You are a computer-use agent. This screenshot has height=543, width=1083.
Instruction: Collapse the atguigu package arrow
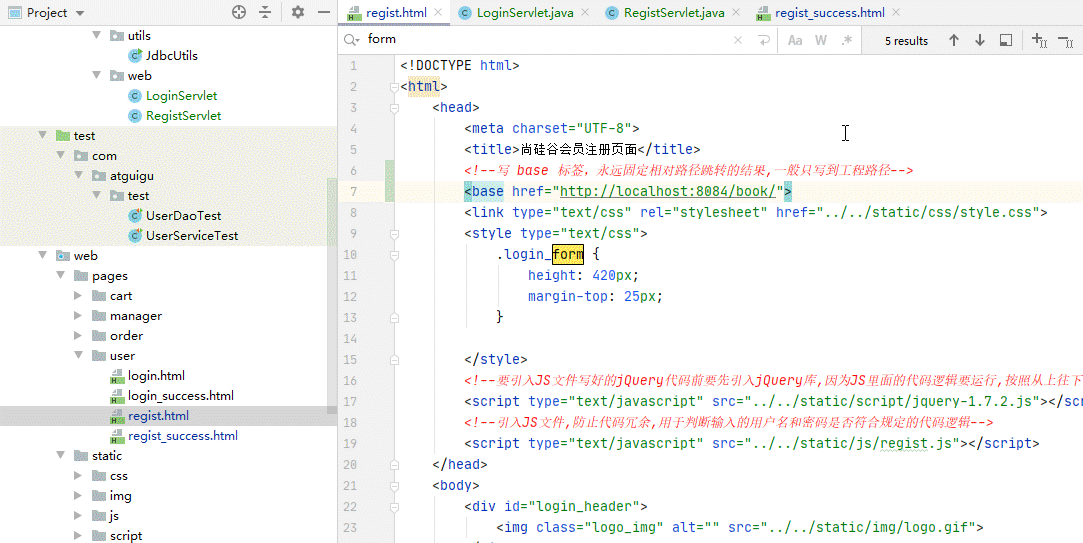tap(79, 175)
